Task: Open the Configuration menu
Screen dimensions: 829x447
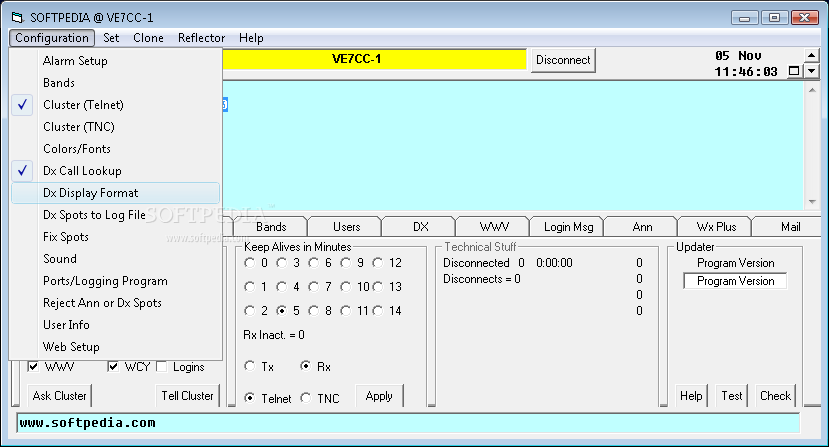Action: (52, 38)
